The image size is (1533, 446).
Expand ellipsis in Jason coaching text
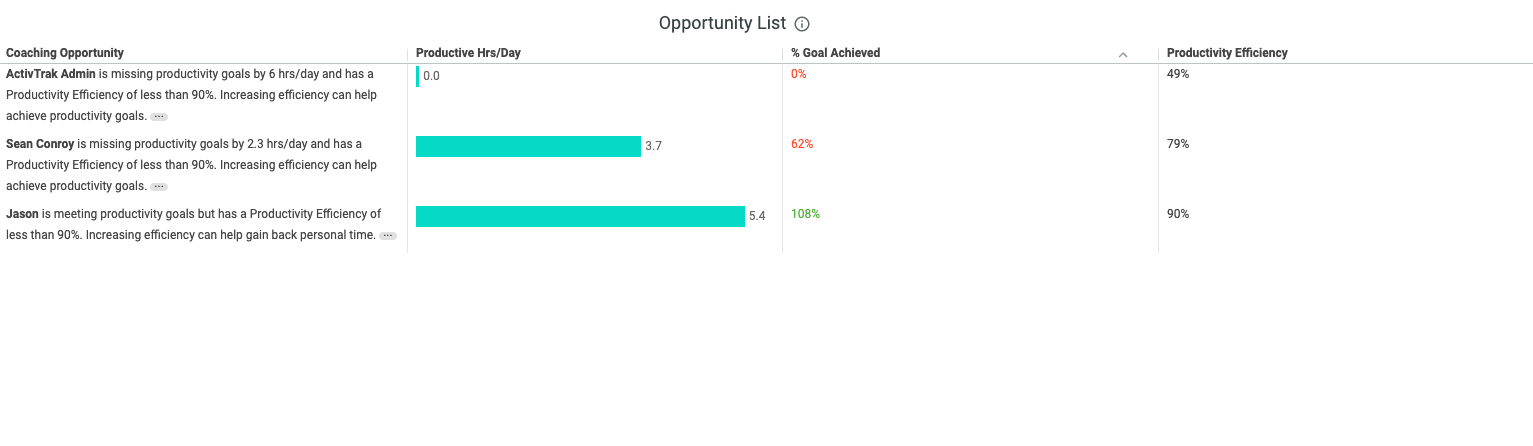click(388, 236)
